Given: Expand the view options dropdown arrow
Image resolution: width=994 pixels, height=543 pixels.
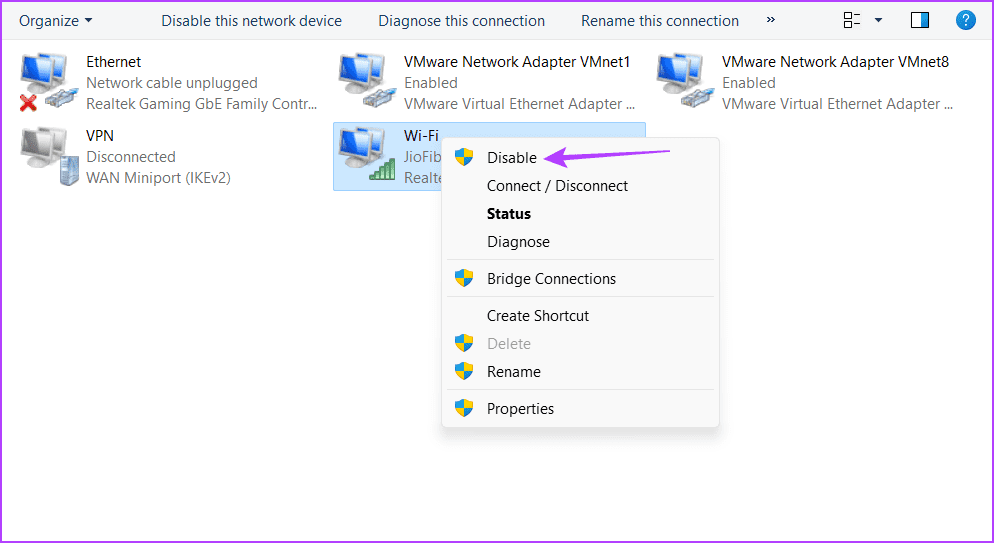Looking at the screenshot, I should point(878,20).
